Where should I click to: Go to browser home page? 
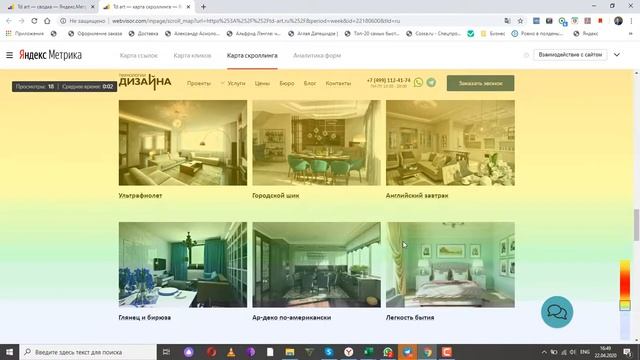(x=47, y=21)
